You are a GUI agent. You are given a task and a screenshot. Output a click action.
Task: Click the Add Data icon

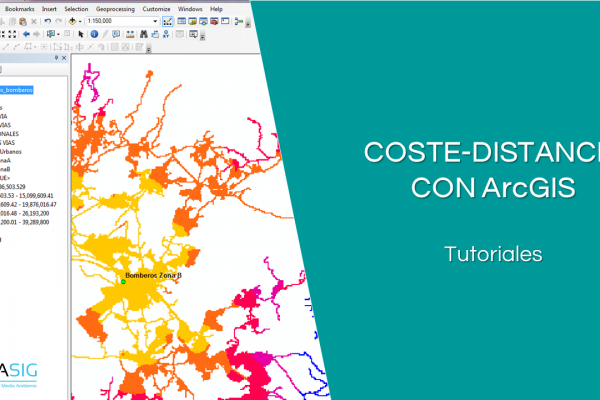73,21
